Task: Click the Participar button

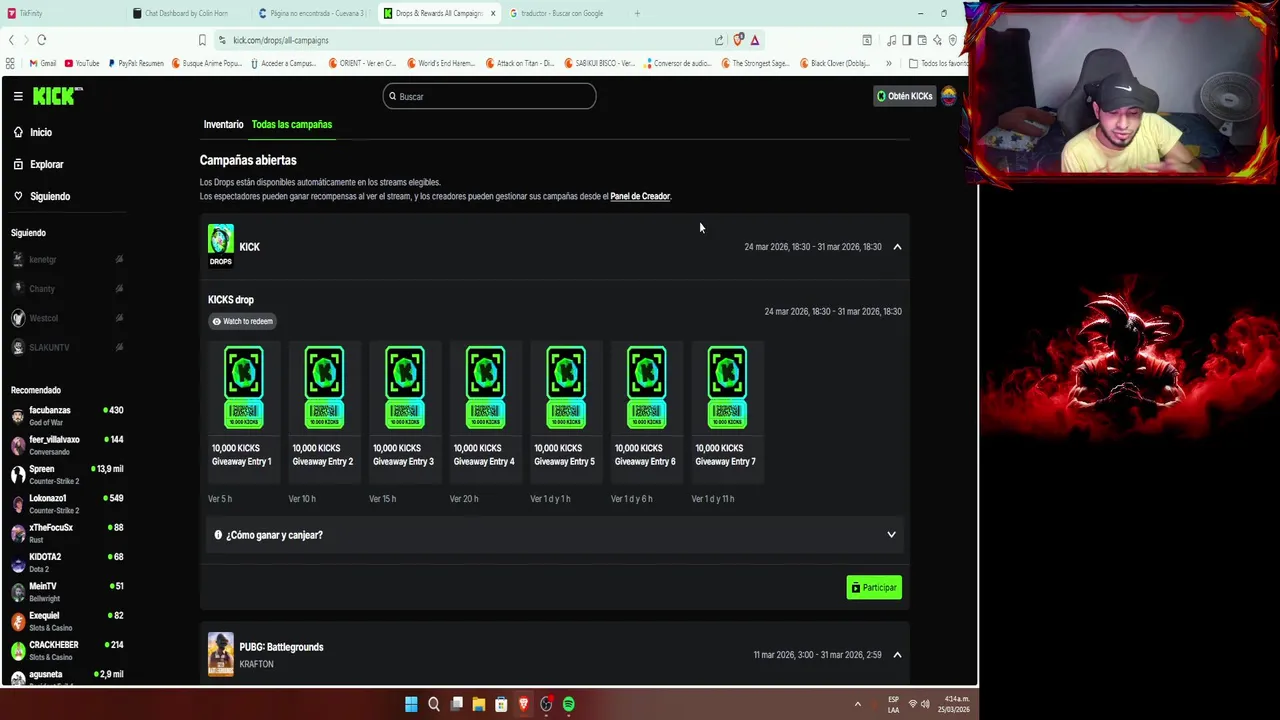Action: [x=874, y=587]
